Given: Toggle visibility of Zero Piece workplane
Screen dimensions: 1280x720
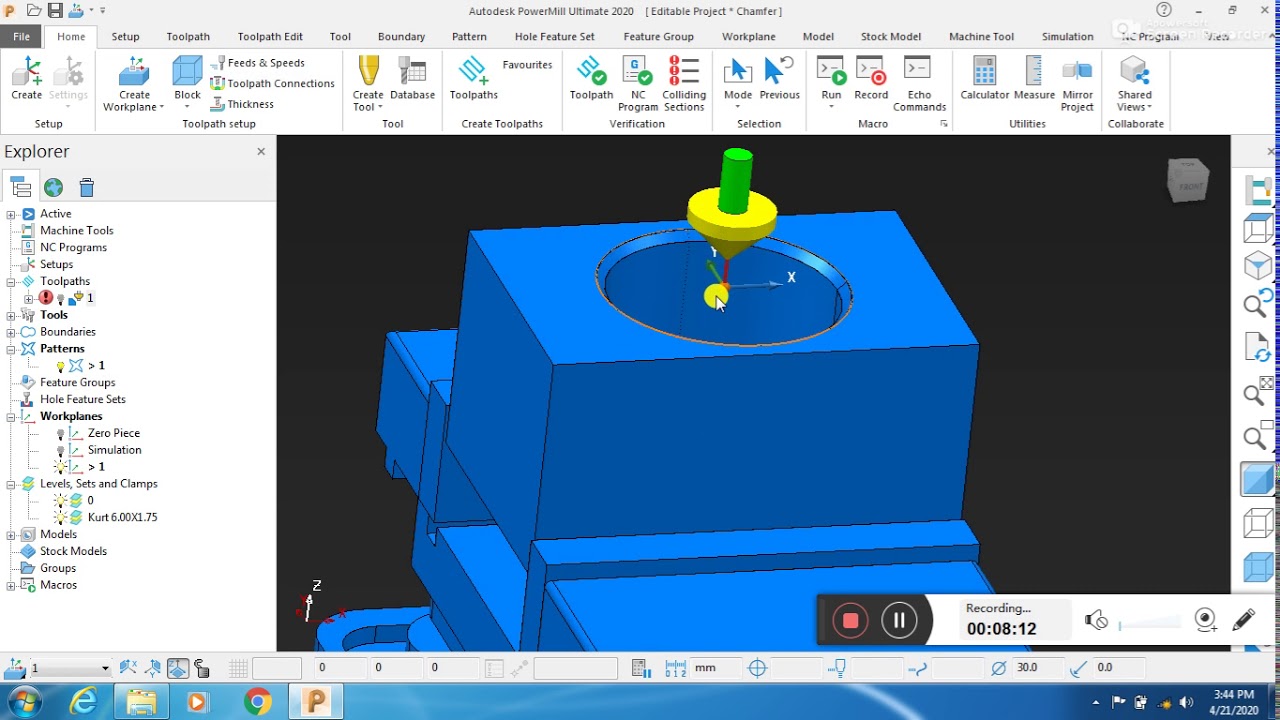Looking at the screenshot, I should (x=60, y=434).
